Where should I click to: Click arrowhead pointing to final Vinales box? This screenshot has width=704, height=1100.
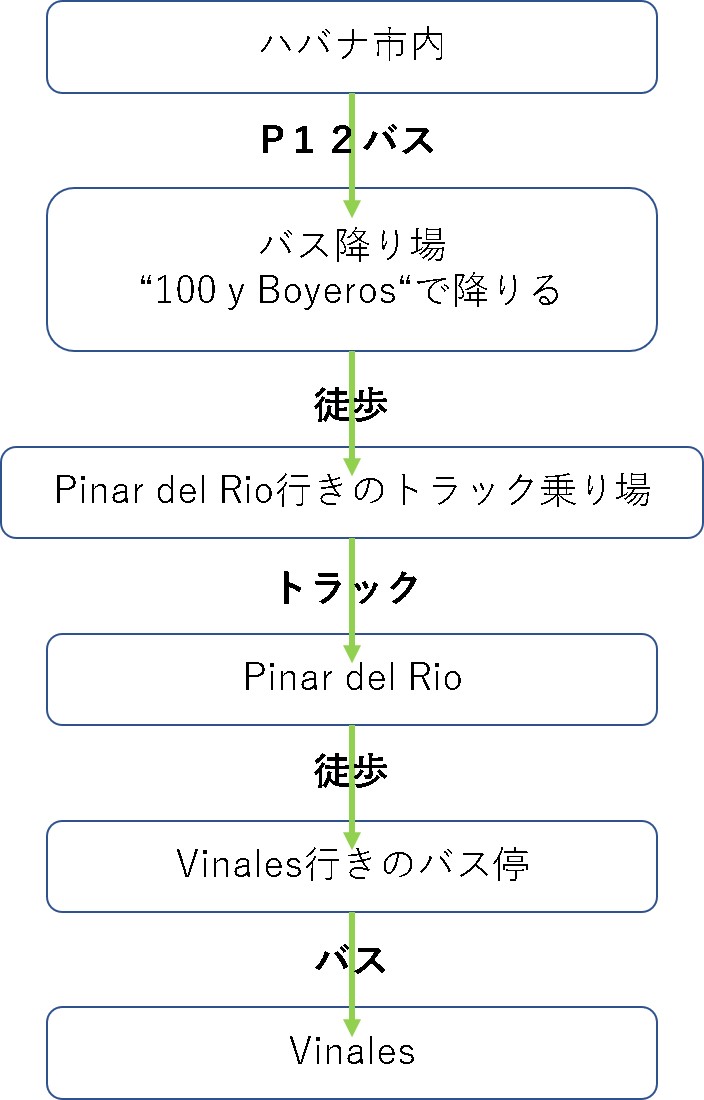pyautogui.click(x=352, y=1028)
